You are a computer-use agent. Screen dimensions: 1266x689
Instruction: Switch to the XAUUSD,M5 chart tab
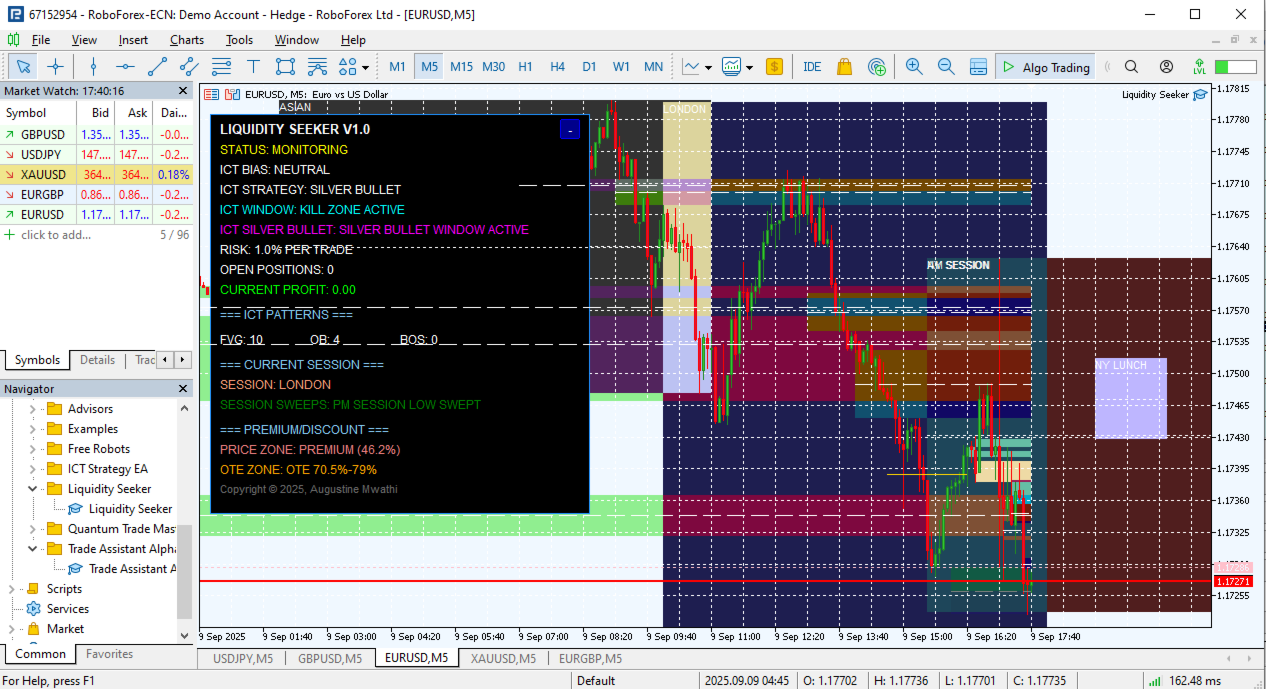point(503,658)
